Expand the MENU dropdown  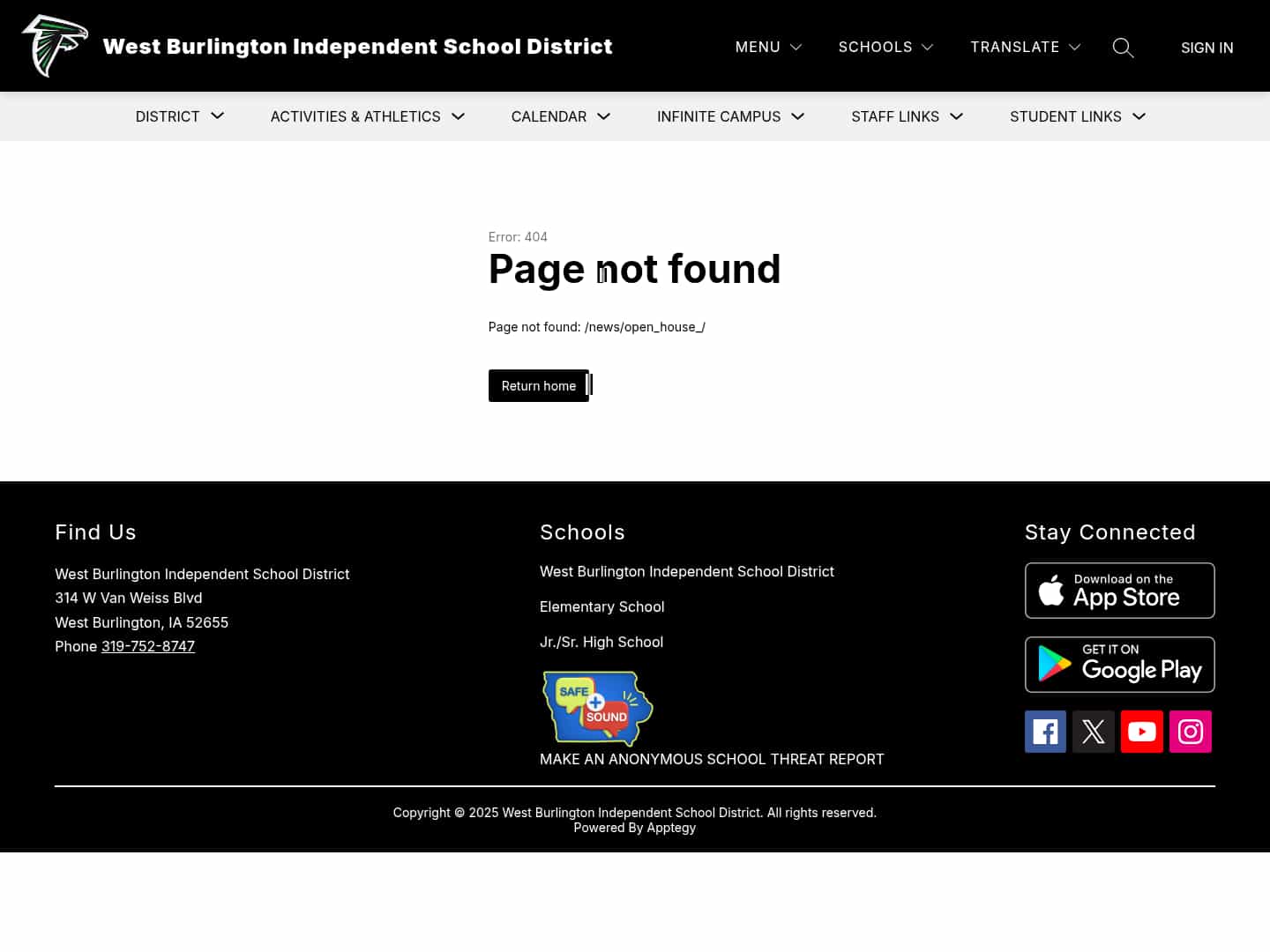pyautogui.click(x=768, y=47)
